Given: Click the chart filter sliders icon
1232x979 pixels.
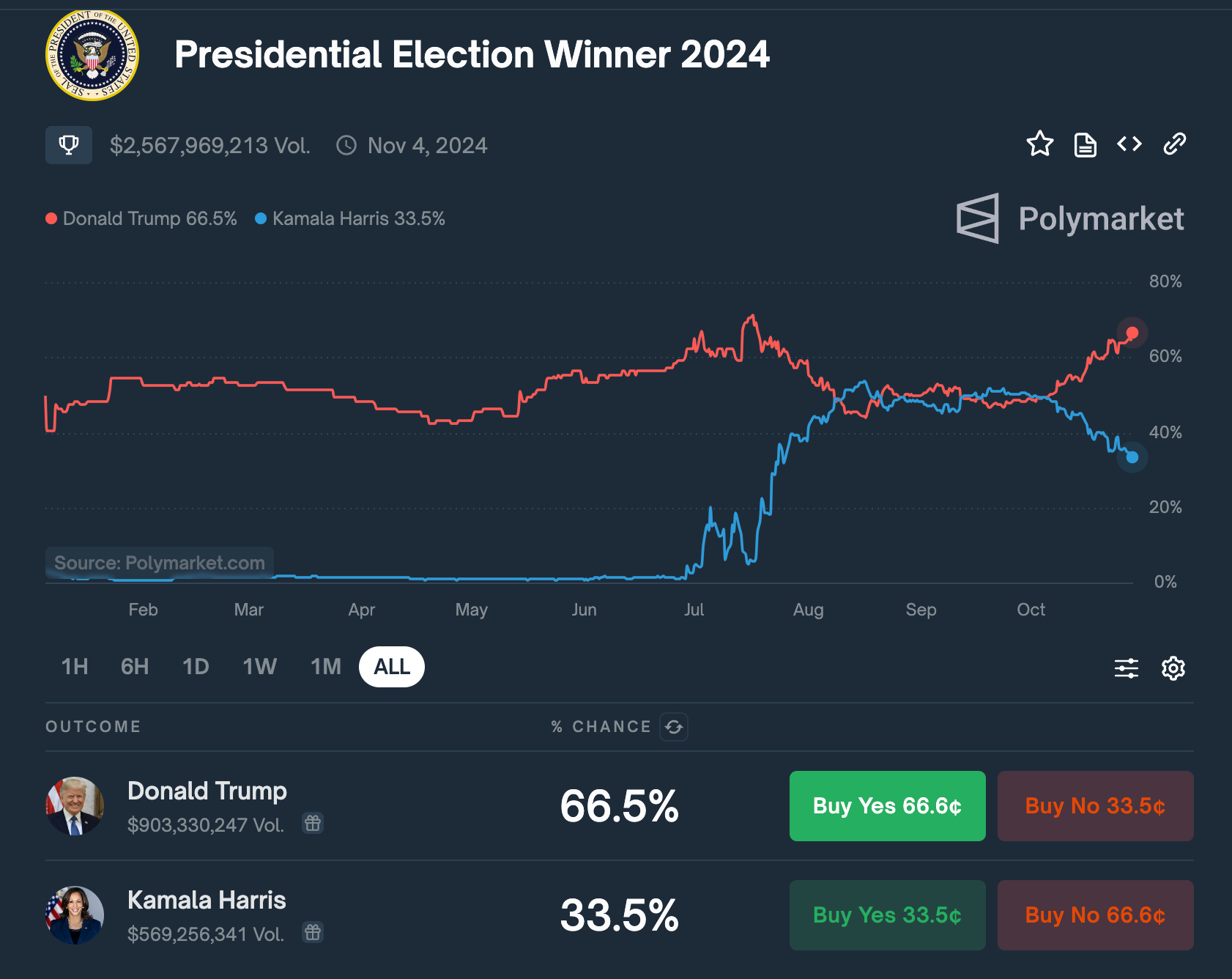Looking at the screenshot, I should 1127,668.
